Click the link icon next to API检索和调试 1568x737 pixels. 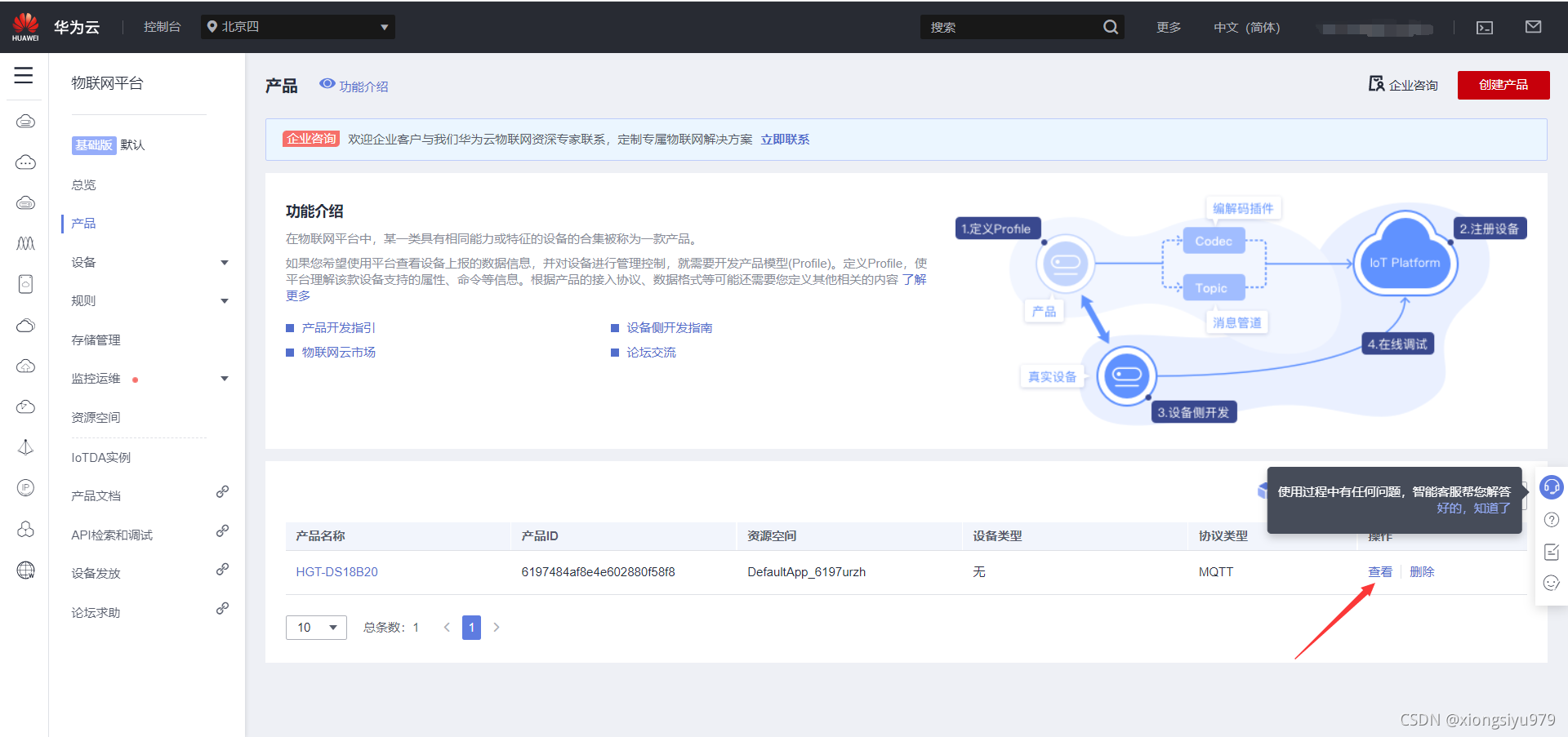pyautogui.click(x=222, y=531)
